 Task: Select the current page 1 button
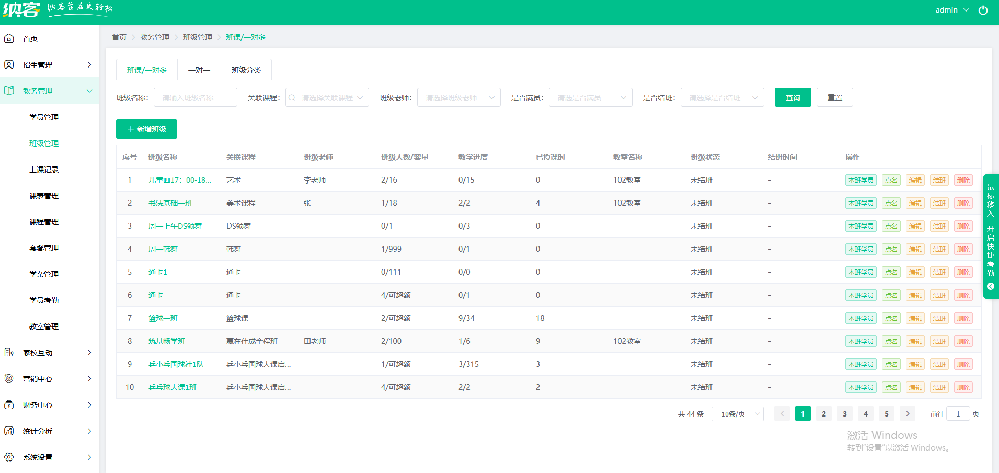coord(803,414)
